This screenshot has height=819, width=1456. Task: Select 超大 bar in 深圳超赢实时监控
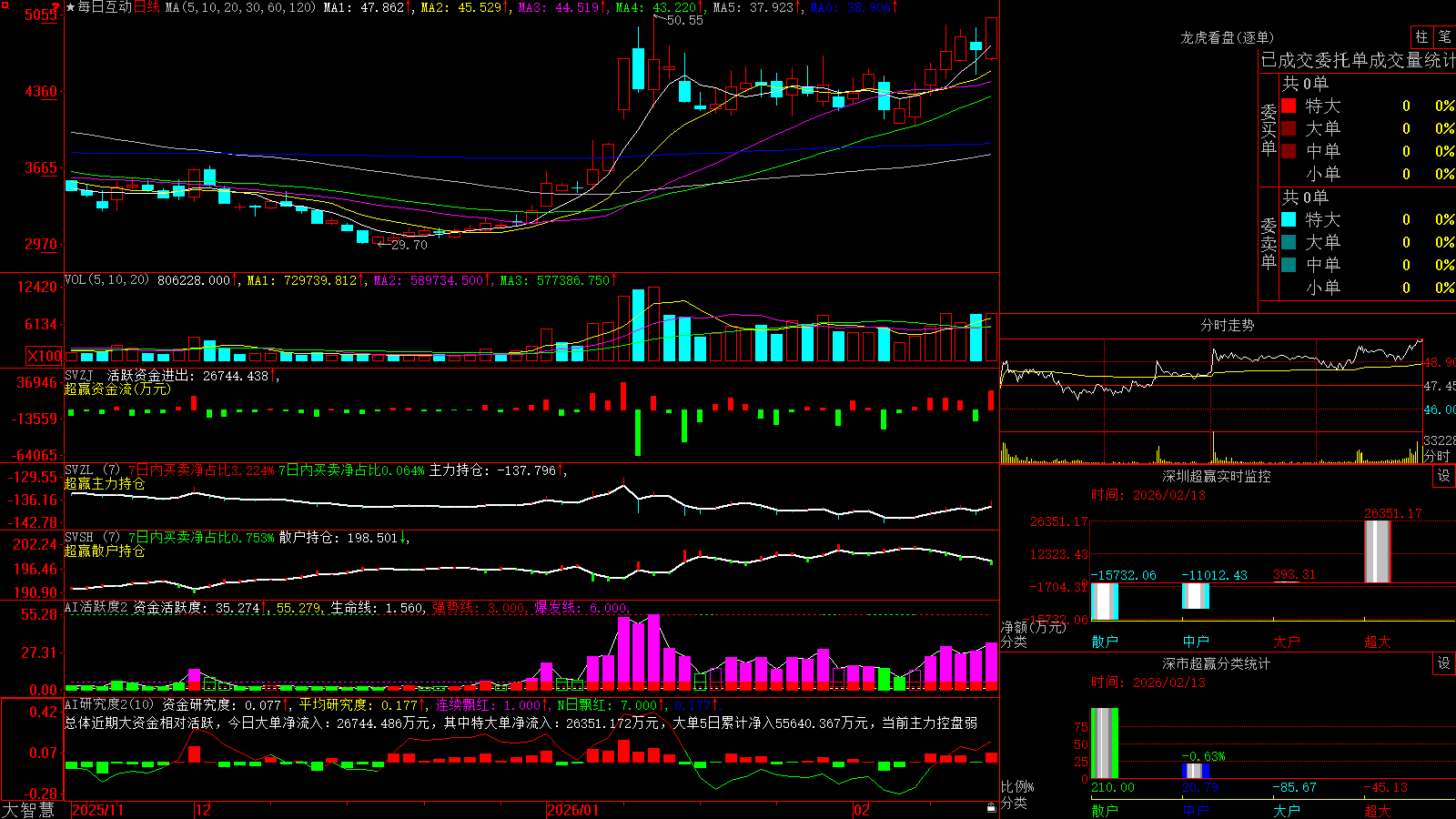pos(1378,551)
